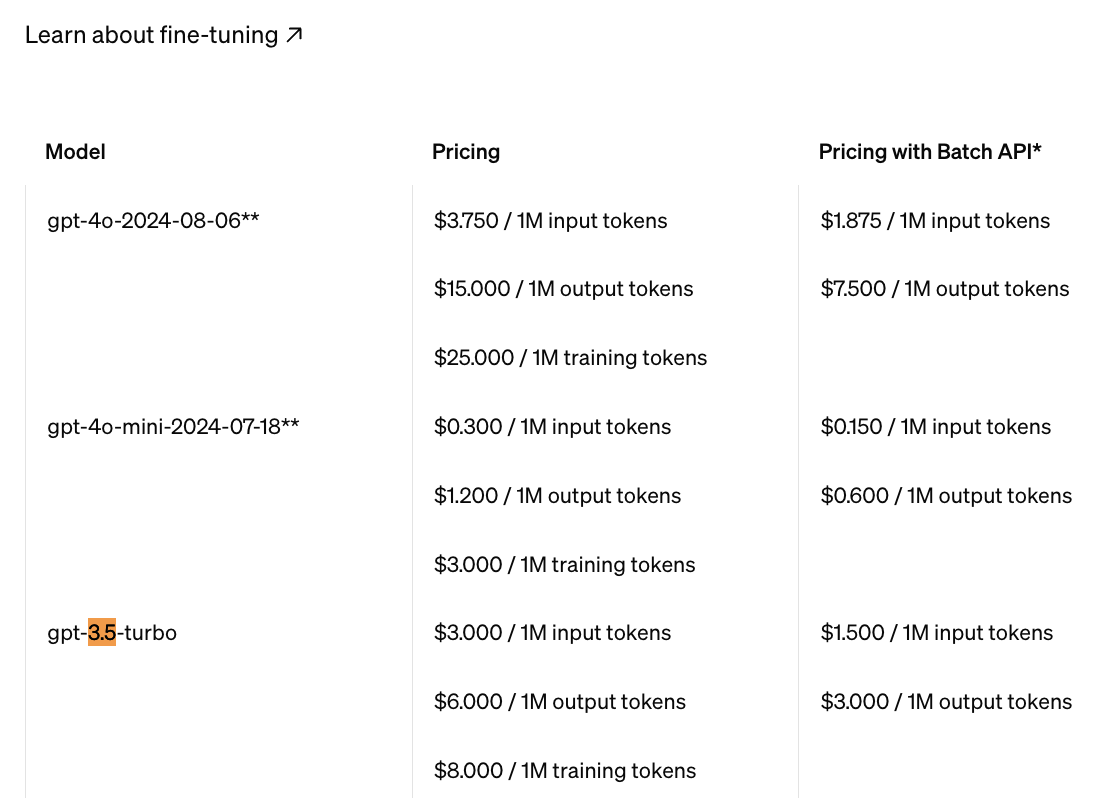
Task: Select the Pricing with Batch API* header
Action: [x=930, y=152]
